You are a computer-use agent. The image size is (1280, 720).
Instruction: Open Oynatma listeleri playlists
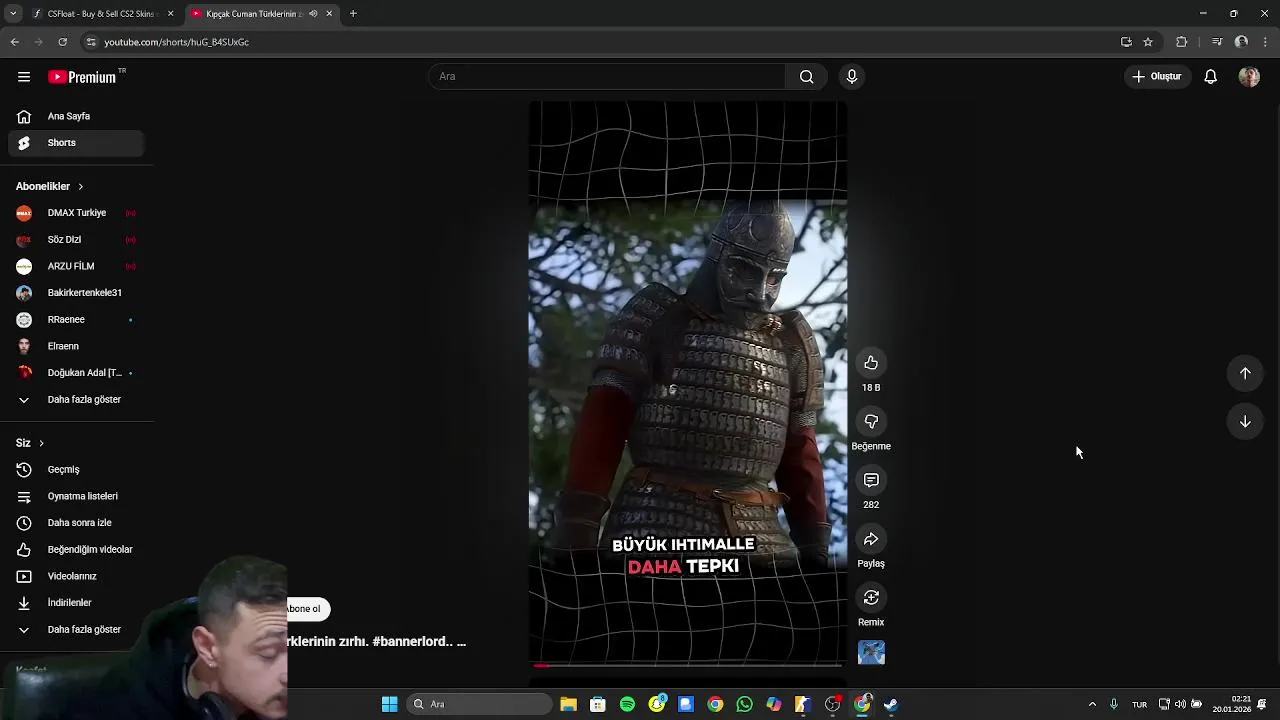click(76, 496)
